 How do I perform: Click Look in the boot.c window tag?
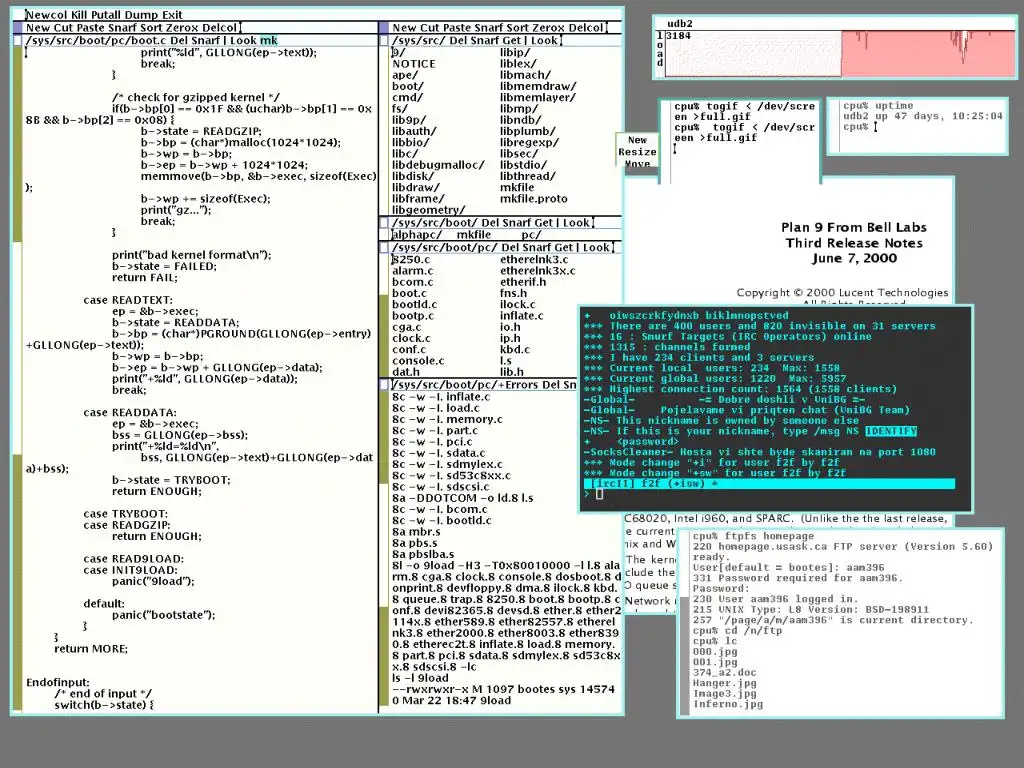[243, 40]
